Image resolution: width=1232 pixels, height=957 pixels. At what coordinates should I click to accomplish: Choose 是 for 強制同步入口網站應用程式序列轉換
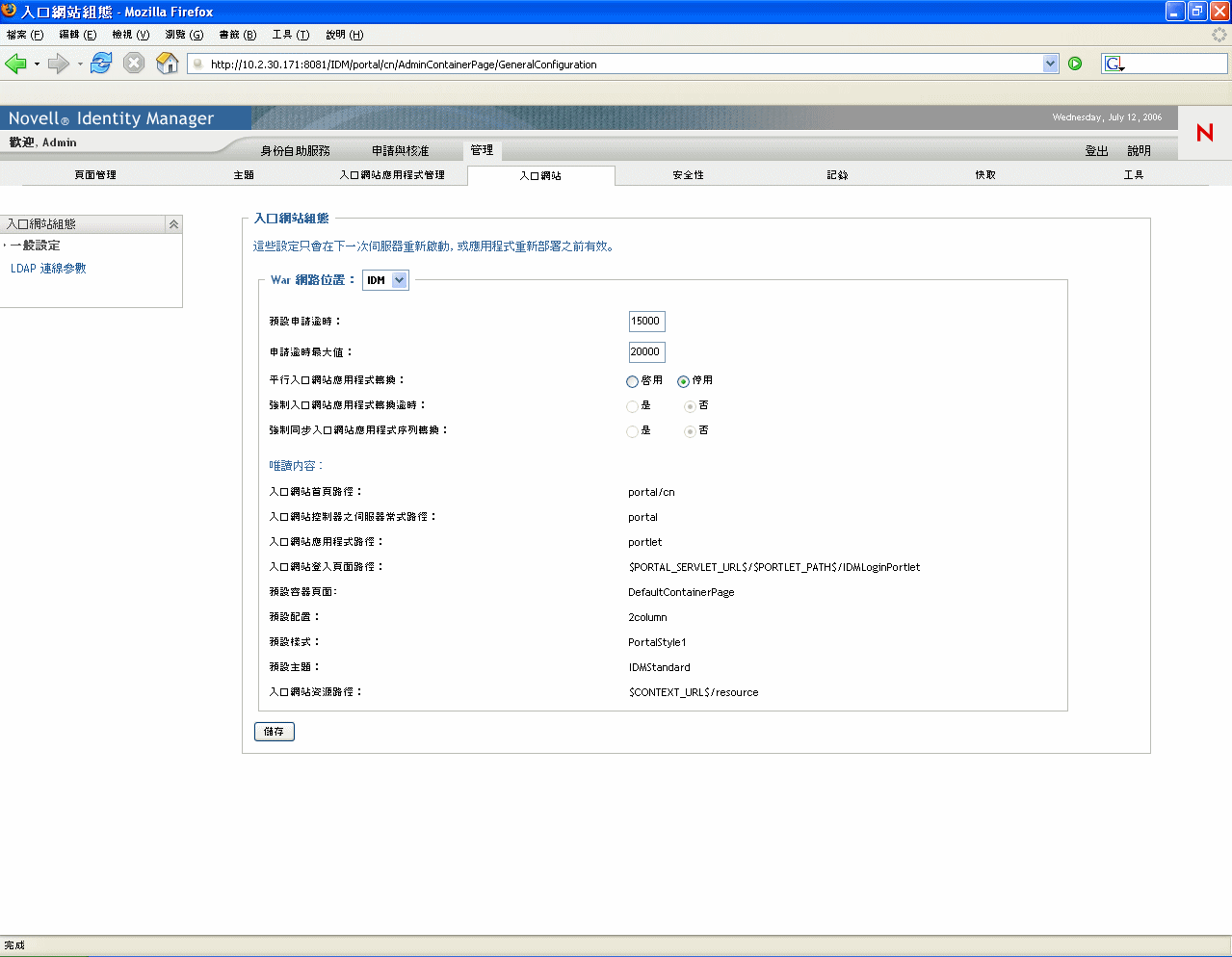pyautogui.click(x=632, y=431)
